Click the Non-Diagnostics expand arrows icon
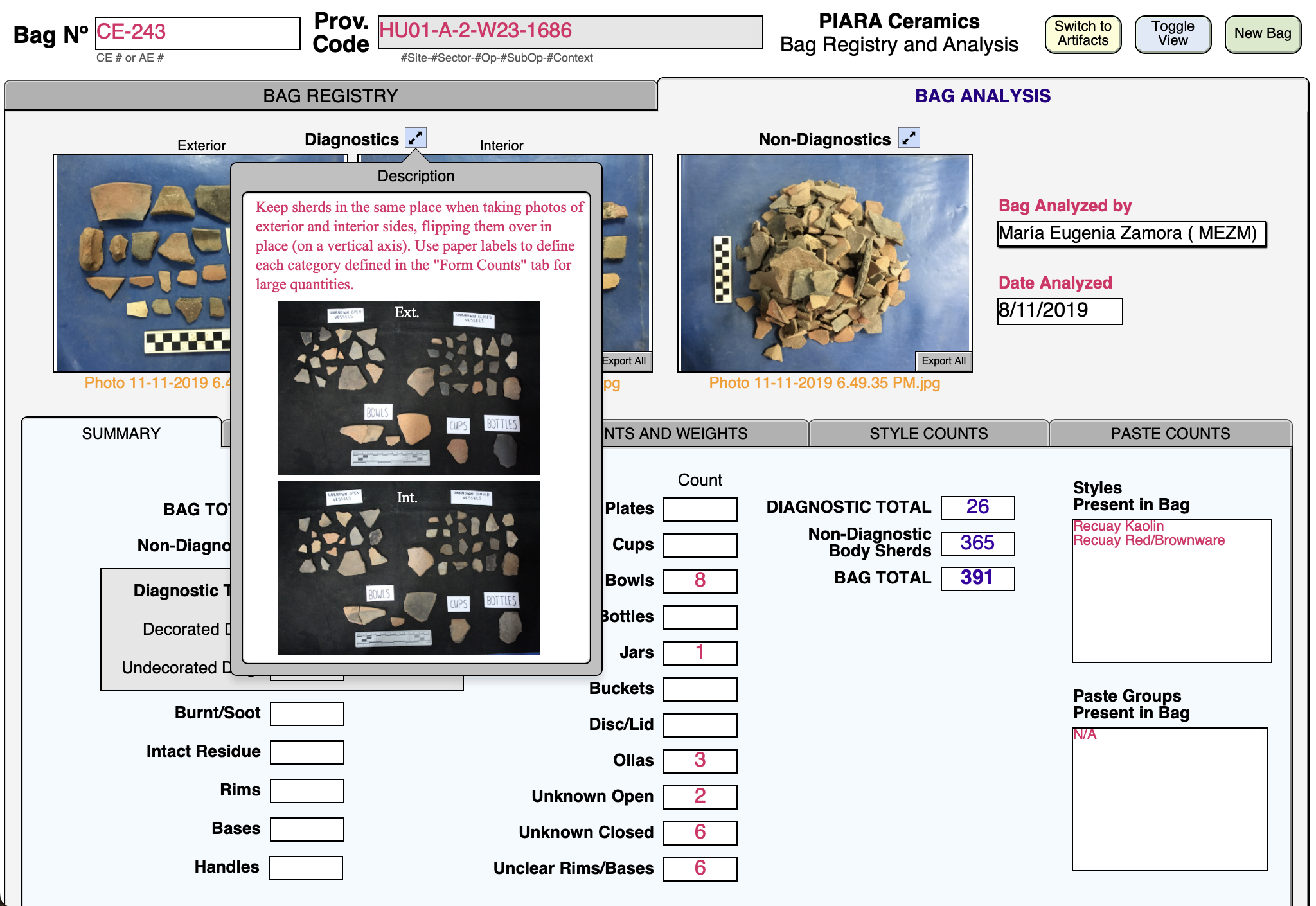The image size is (1316, 906). point(909,138)
